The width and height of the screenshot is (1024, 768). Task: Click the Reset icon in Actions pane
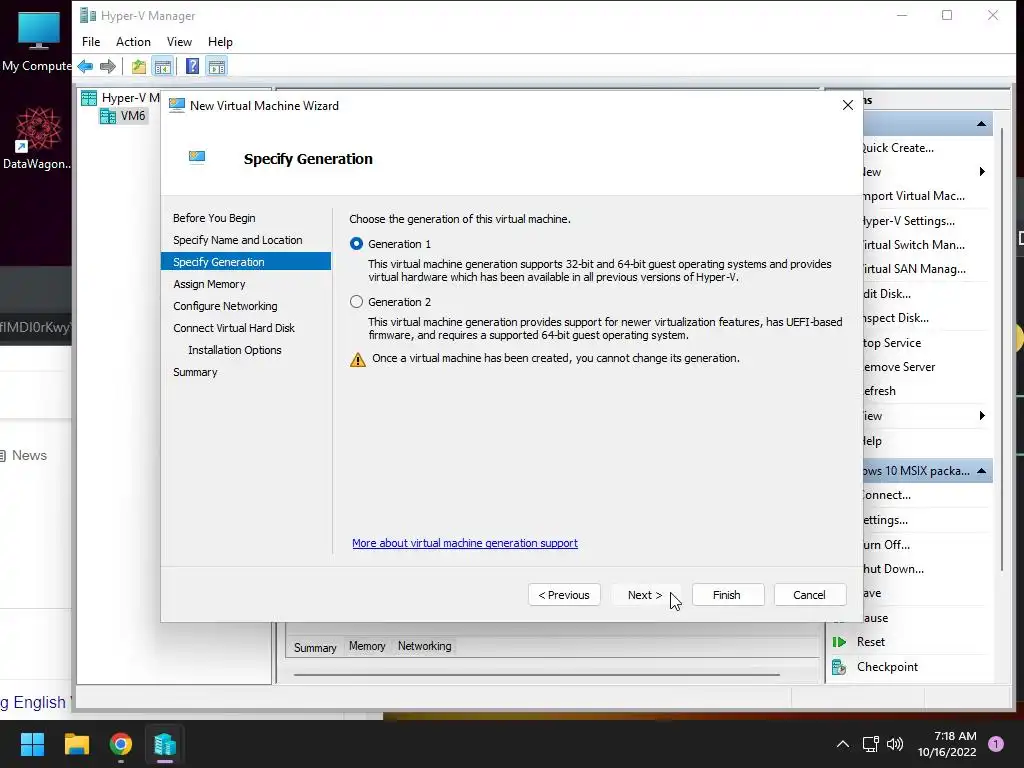[x=839, y=642]
